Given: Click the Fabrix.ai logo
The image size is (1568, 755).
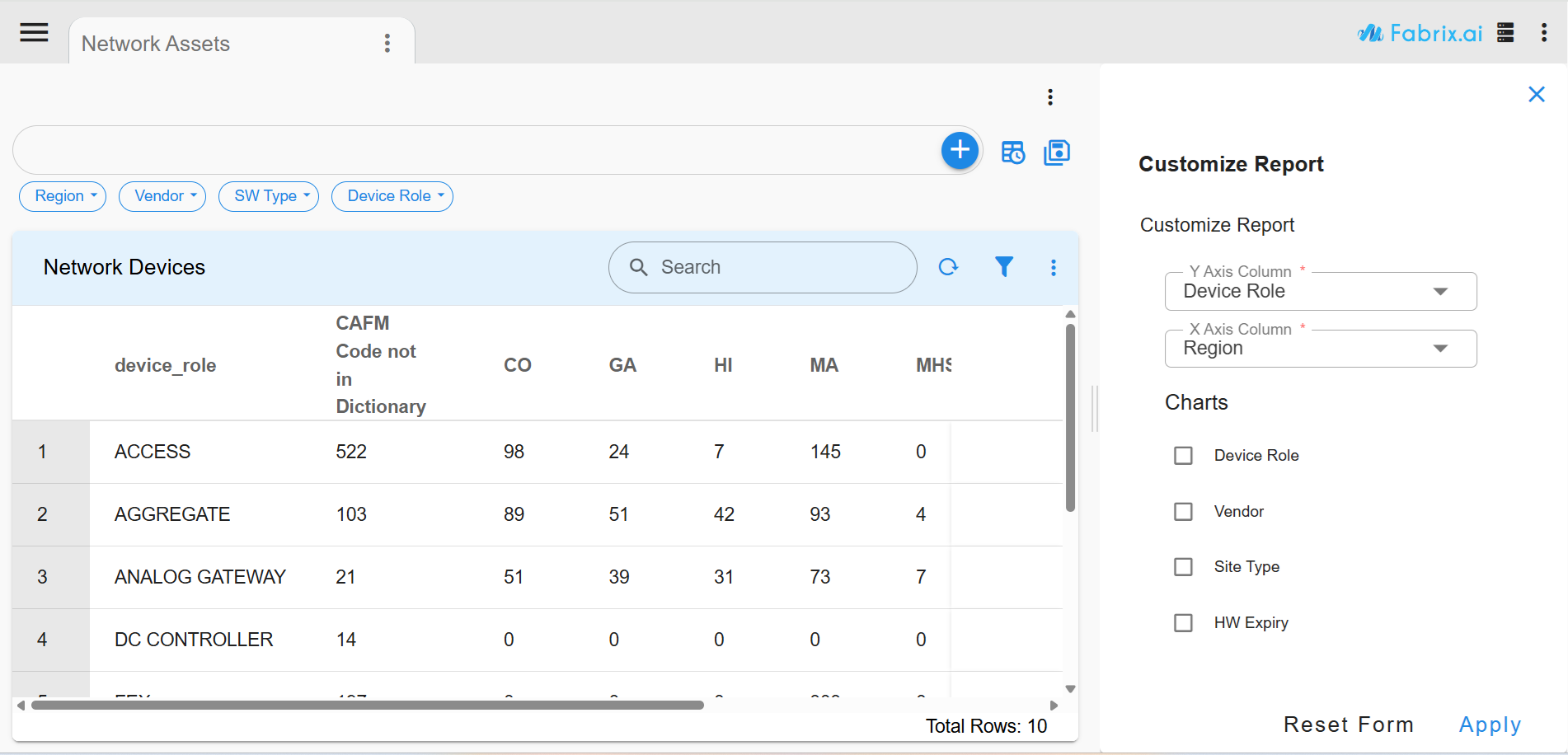Looking at the screenshot, I should click(1420, 32).
